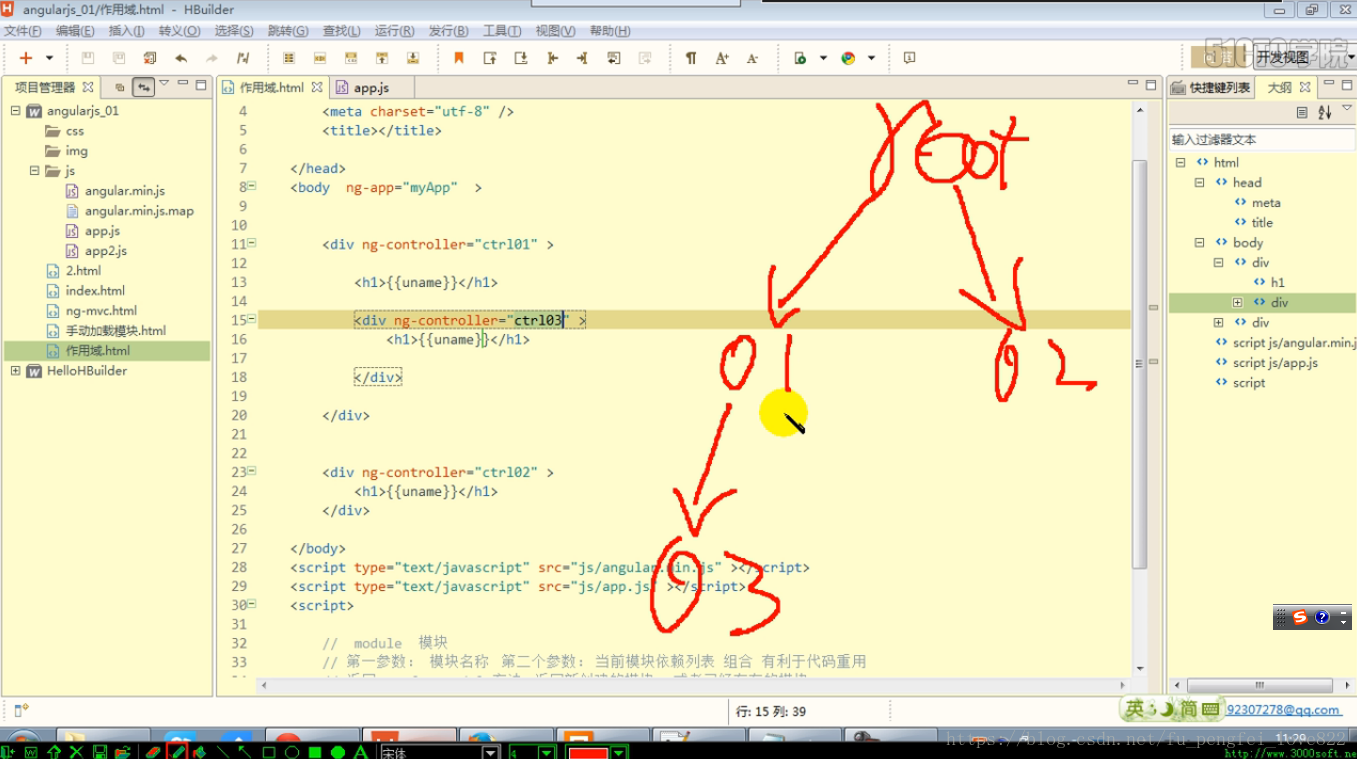Click the editor vertical scrollbar

pyautogui.click(x=1140, y=364)
